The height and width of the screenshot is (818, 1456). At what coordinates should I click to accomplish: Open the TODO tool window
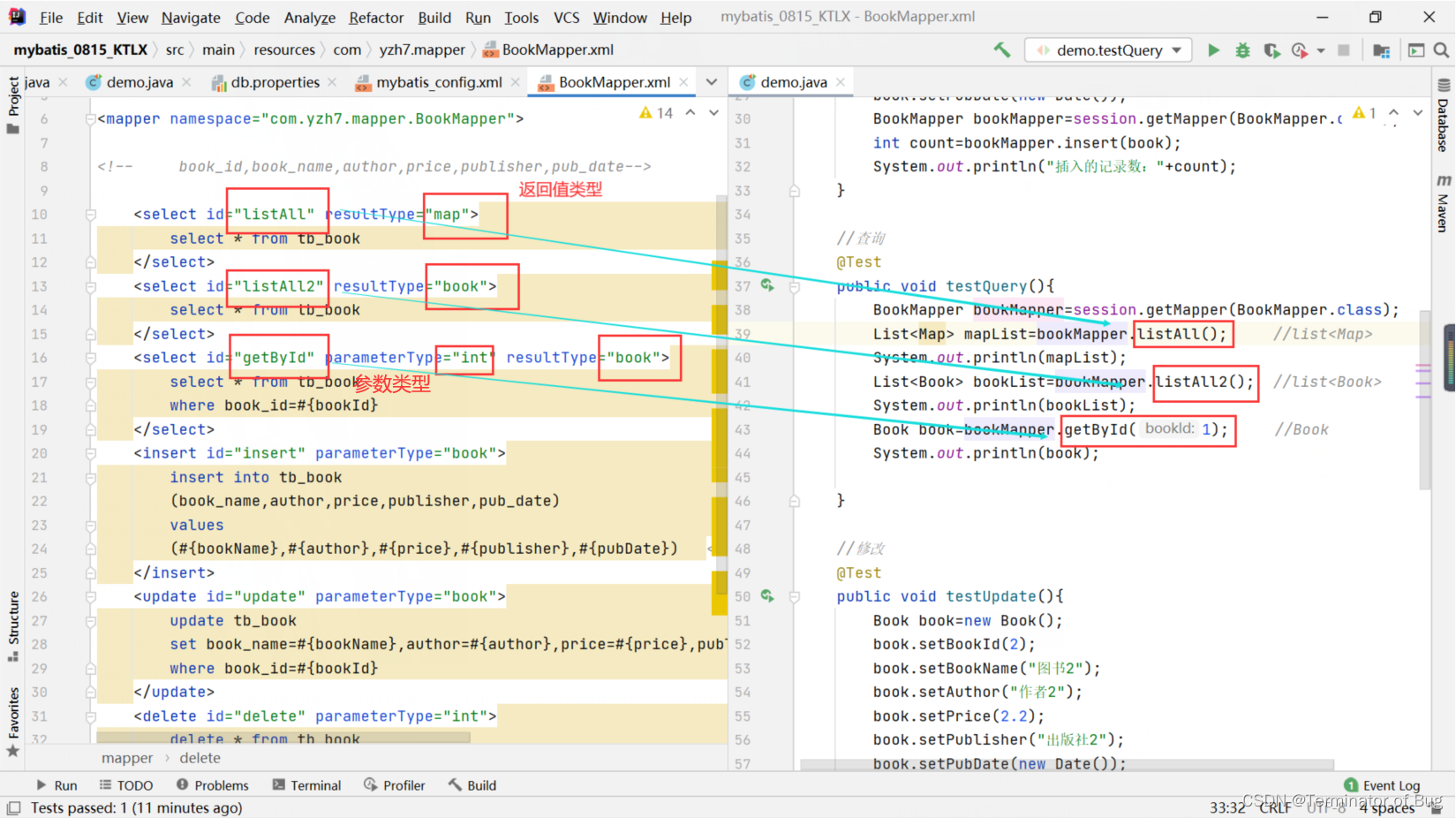click(126, 785)
